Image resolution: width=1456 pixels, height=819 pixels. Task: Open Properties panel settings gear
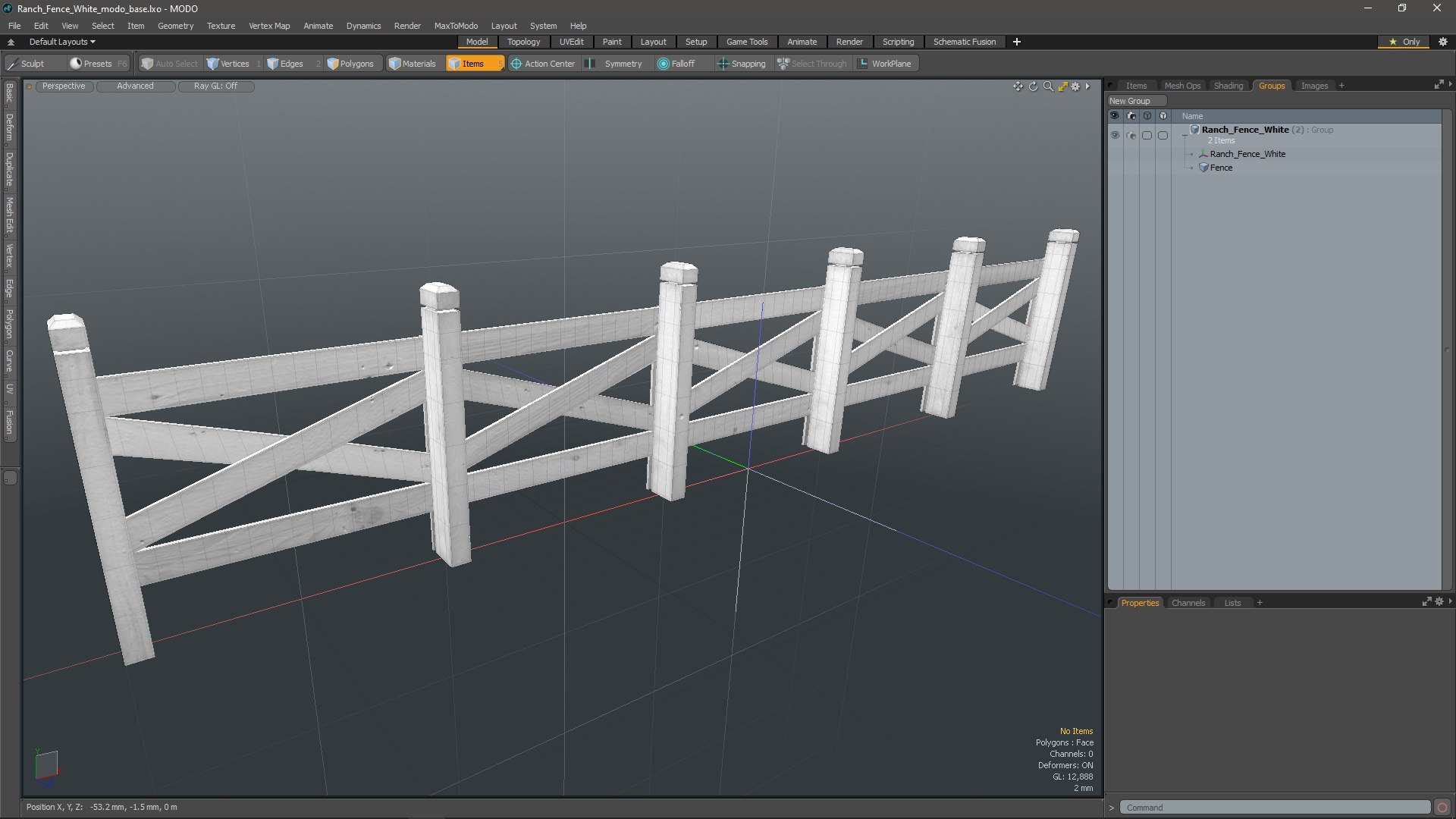coord(1439,601)
